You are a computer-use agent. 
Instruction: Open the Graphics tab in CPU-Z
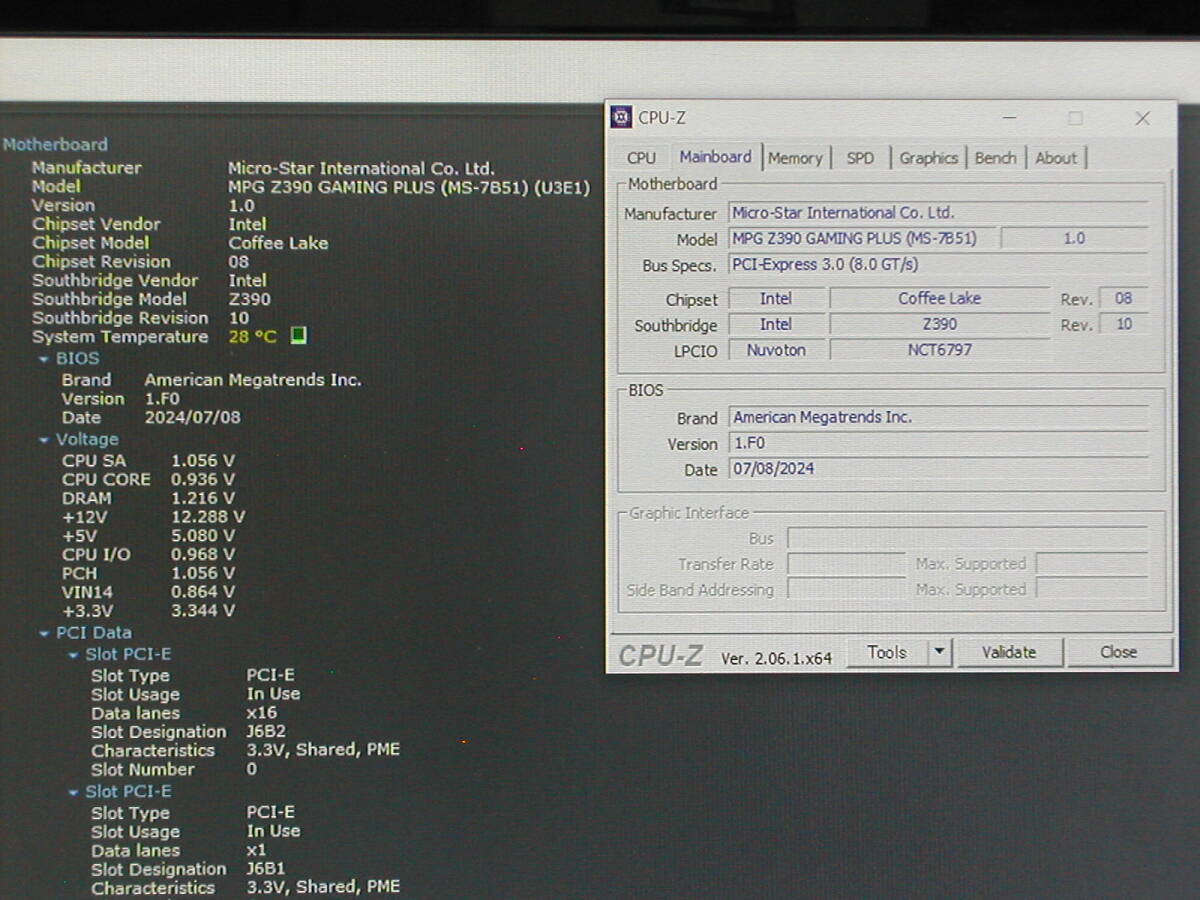(928, 158)
